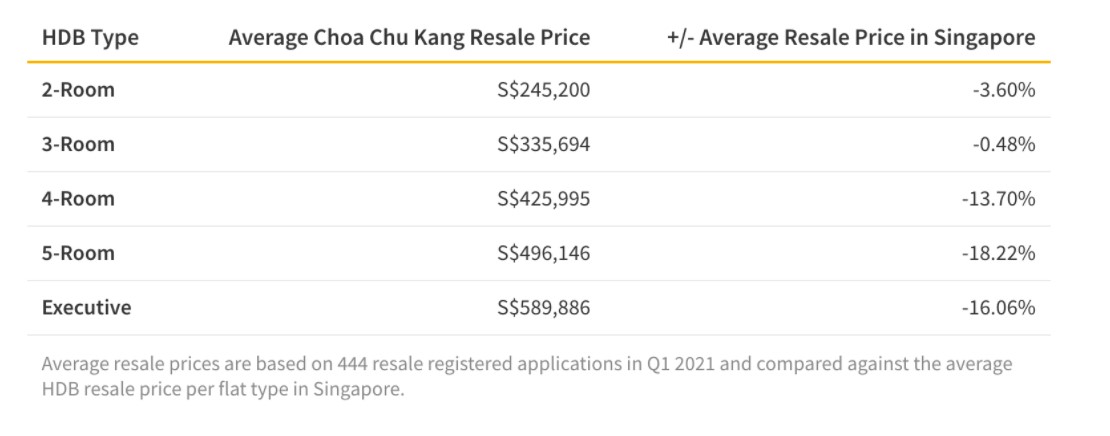Click the S$425,995 price cell
This screenshot has width=1110, height=436.
tap(543, 199)
